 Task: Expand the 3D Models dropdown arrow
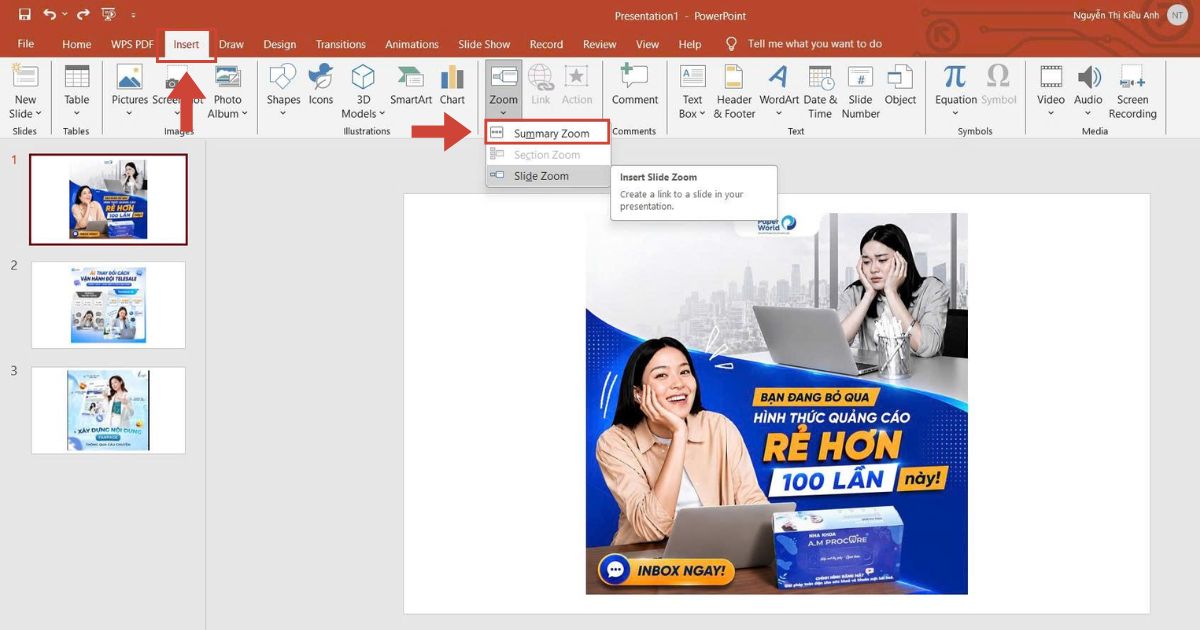click(x=381, y=114)
